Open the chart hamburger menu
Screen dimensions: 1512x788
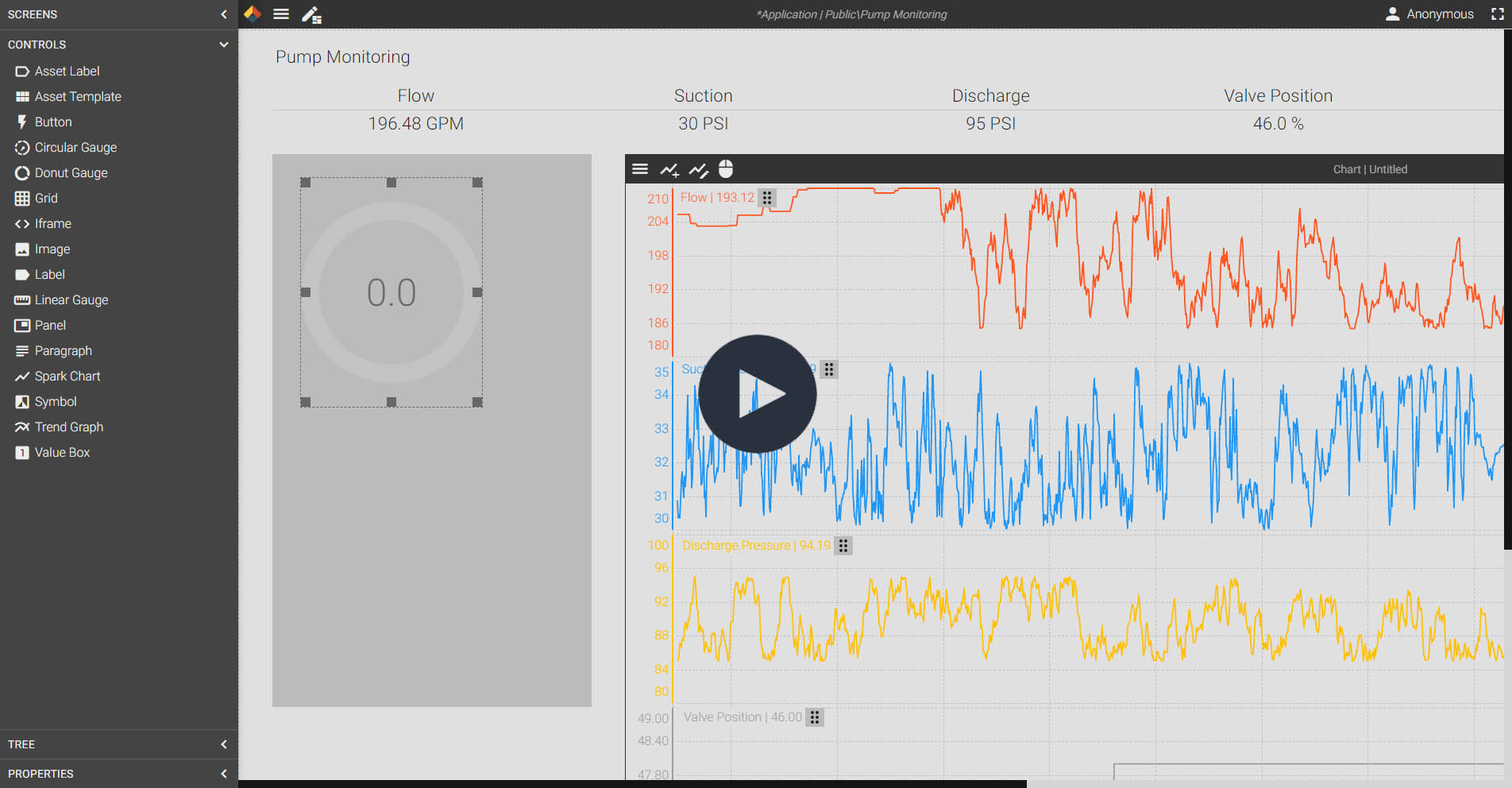coord(640,169)
